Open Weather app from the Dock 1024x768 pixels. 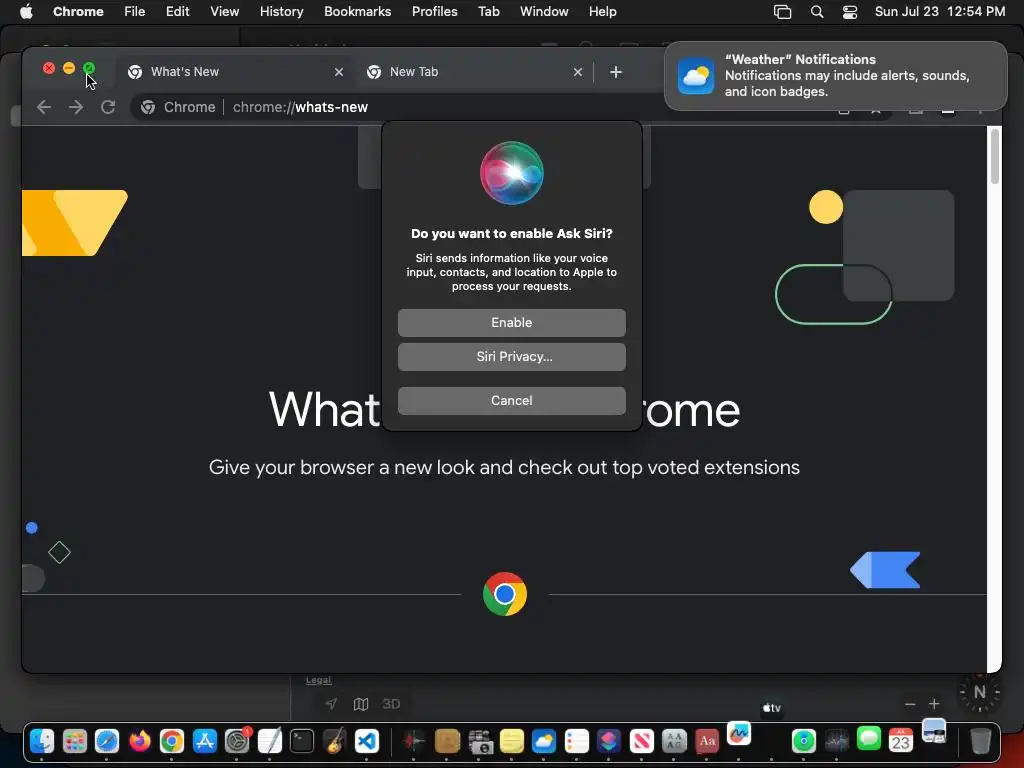tap(544, 741)
